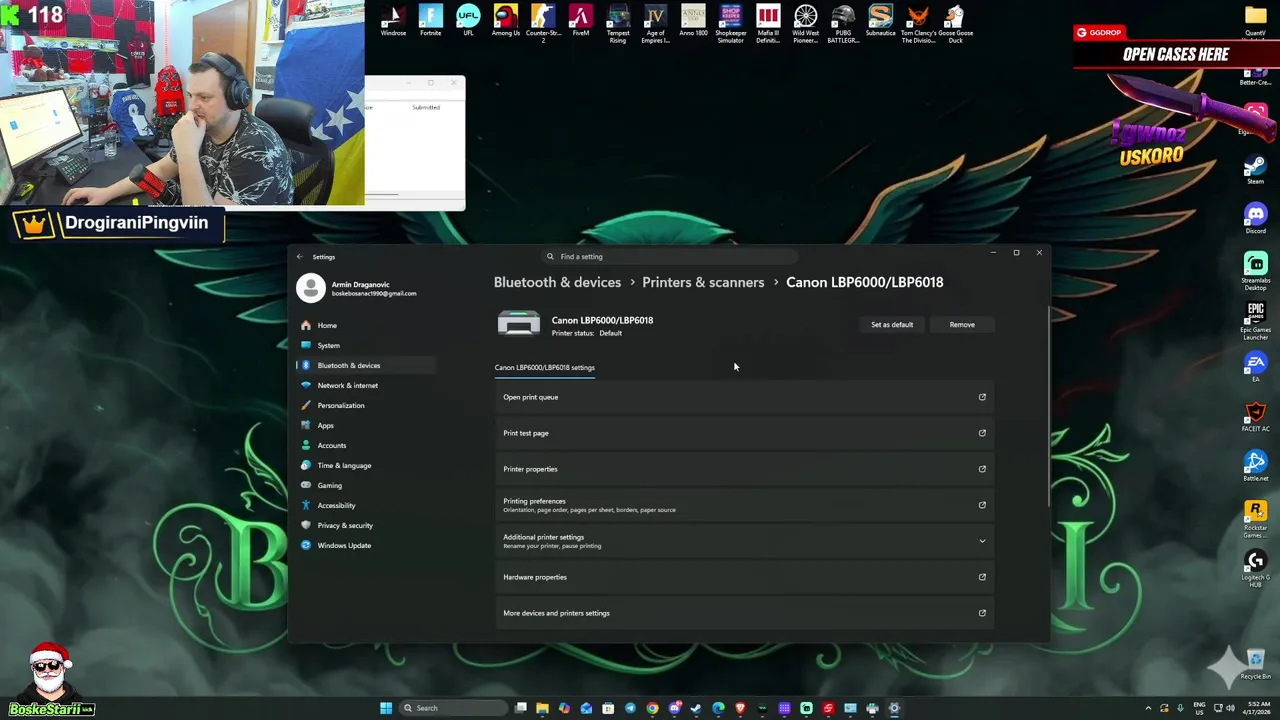
Task: Open Logitech G HUB desktop icon
Action: [x=1255, y=569]
